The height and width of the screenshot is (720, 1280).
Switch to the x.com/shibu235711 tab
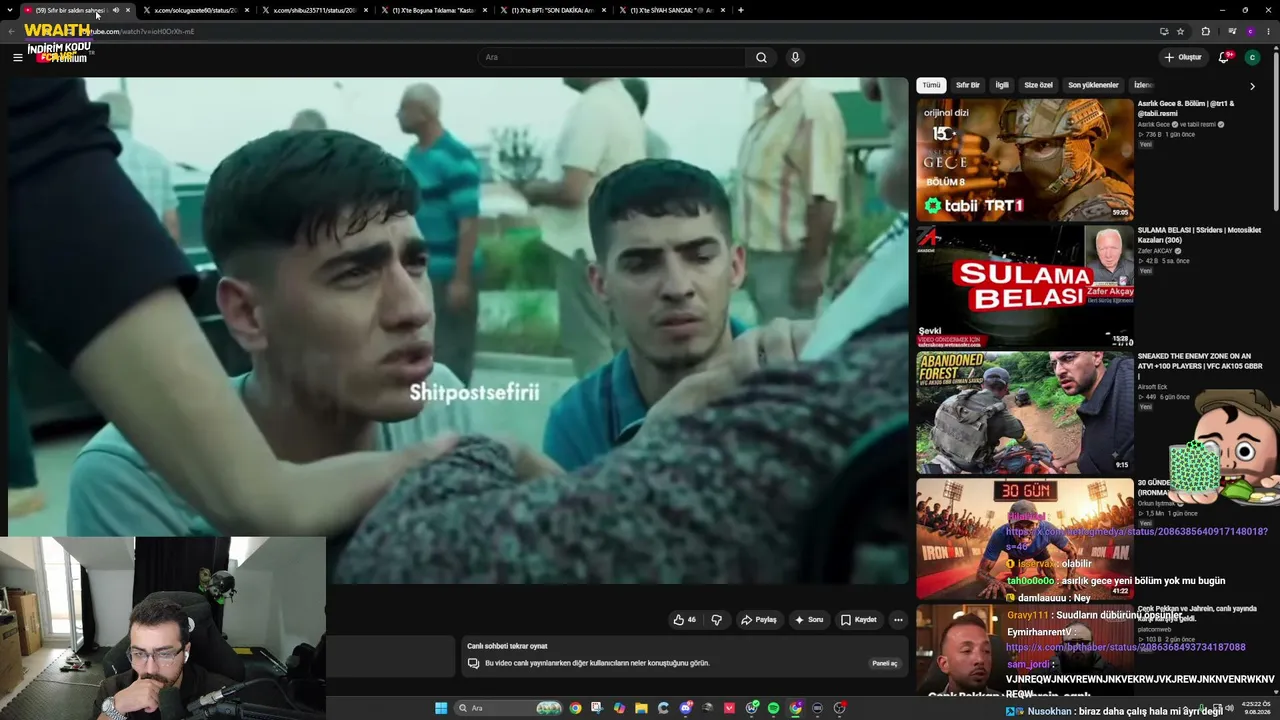click(x=314, y=10)
